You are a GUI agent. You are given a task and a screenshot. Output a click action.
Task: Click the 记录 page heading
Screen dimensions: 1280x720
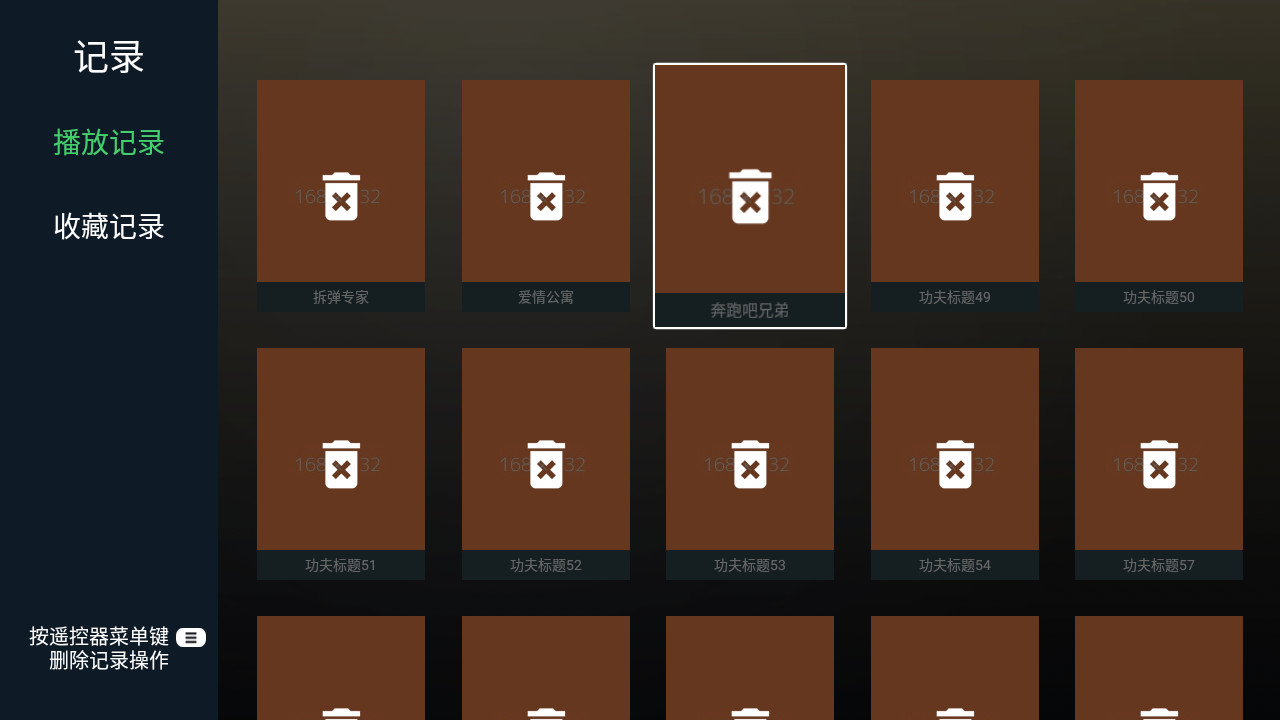coord(109,57)
